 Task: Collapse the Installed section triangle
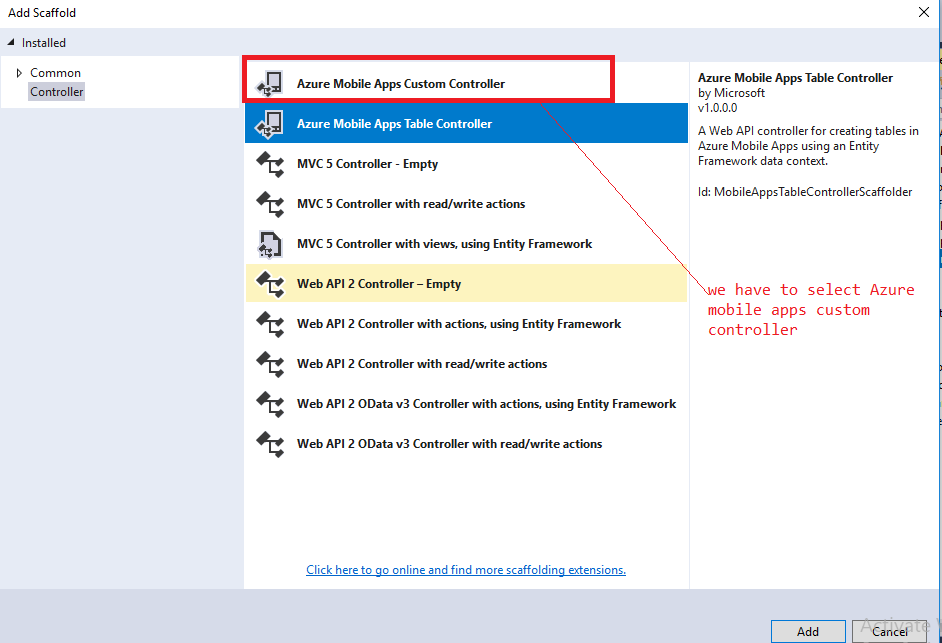pos(11,42)
